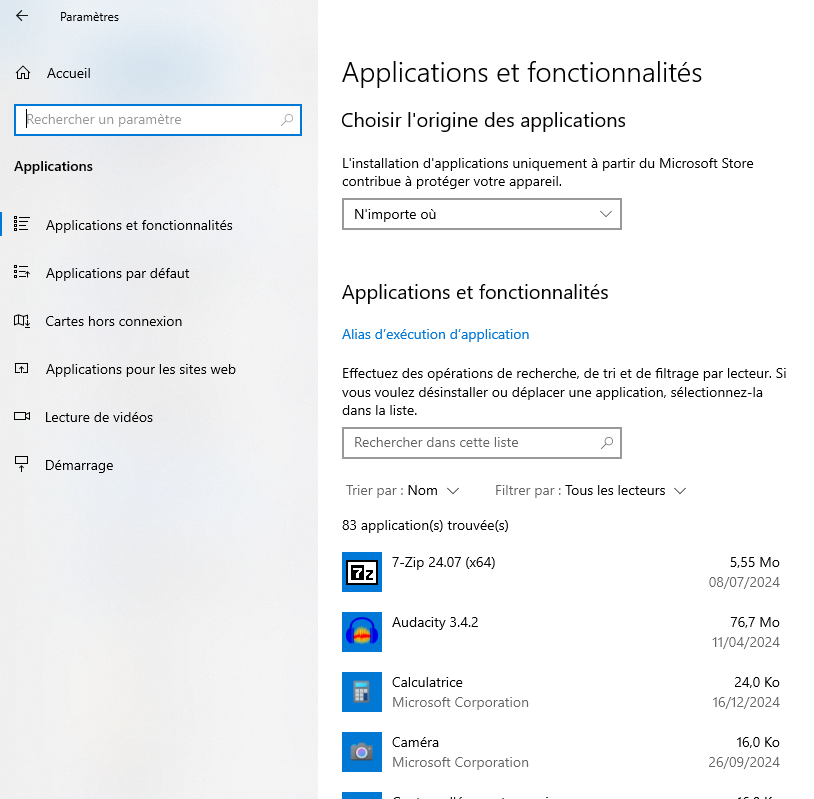Open Lecture de vidéos settings
The width and height of the screenshot is (814, 799).
click(99, 417)
